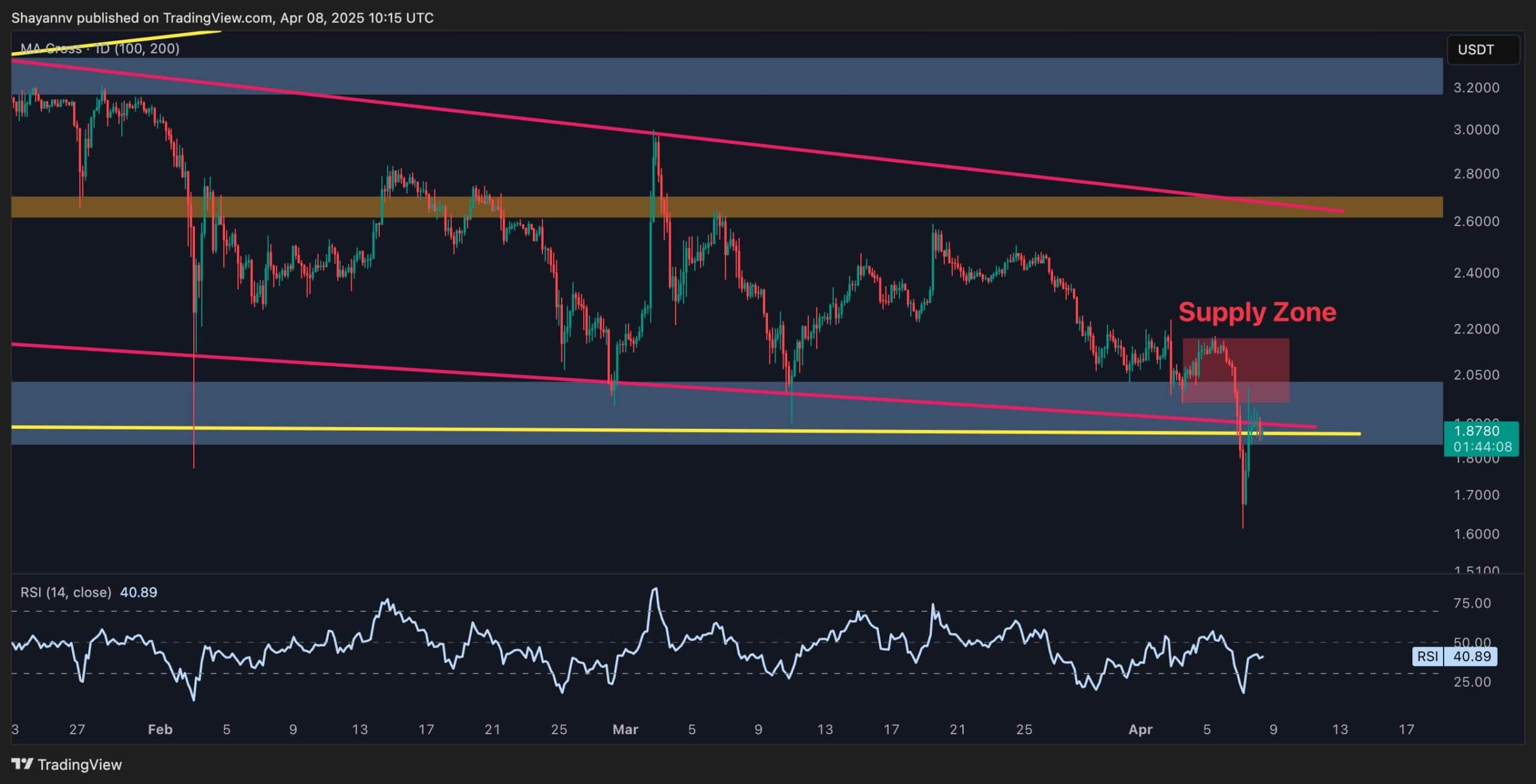Click the MA Cross indicator label

coord(100,49)
